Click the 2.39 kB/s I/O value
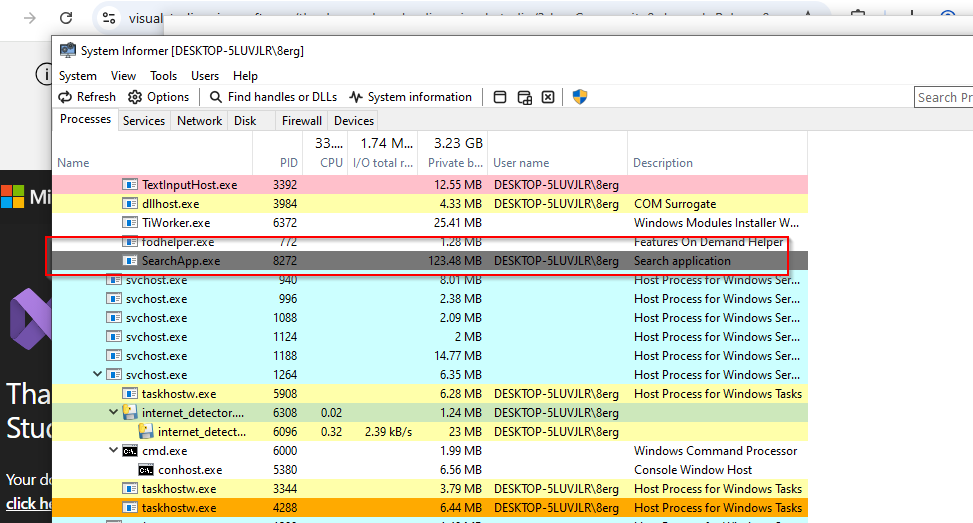 (388, 432)
